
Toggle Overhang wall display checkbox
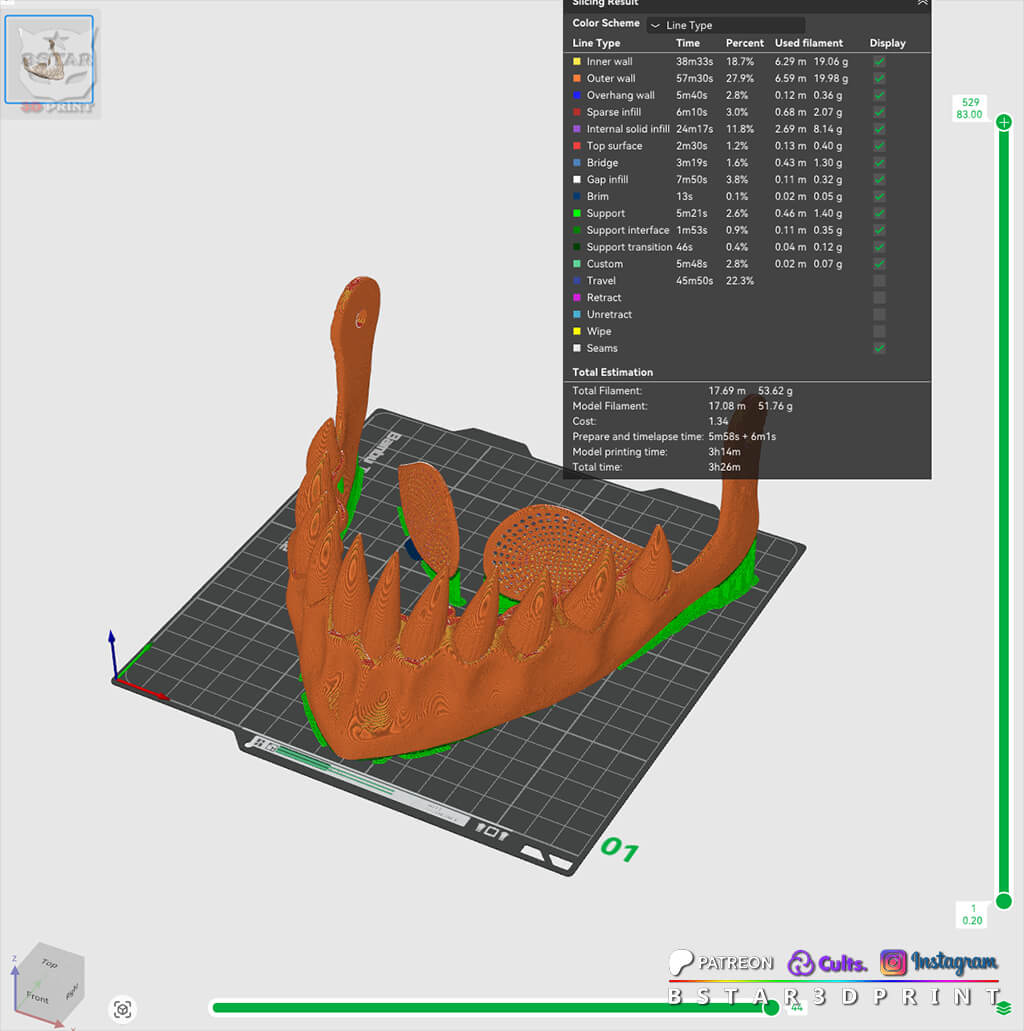pyautogui.click(x=879, y=95)
